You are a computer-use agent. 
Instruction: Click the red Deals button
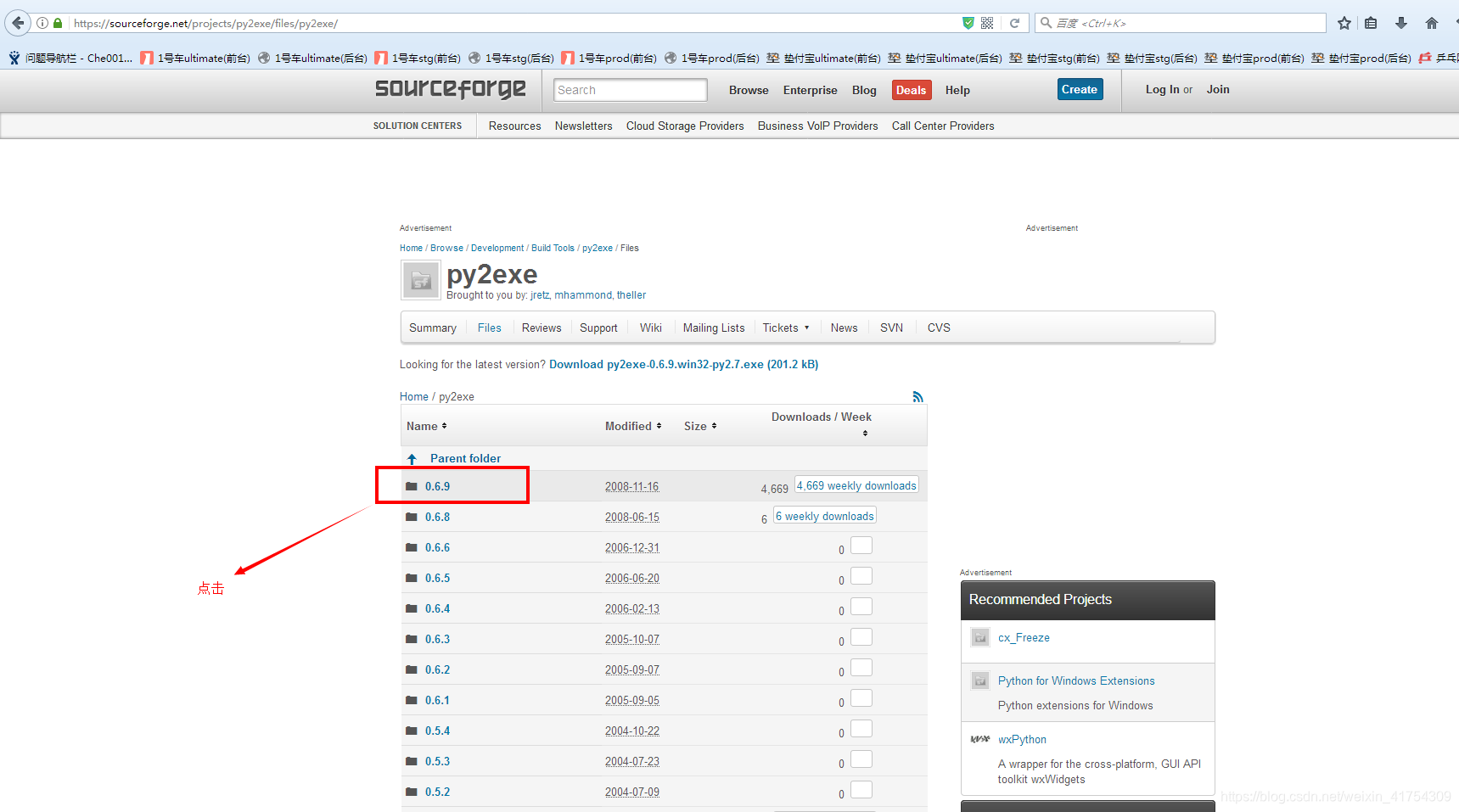[x=912, y=90]
